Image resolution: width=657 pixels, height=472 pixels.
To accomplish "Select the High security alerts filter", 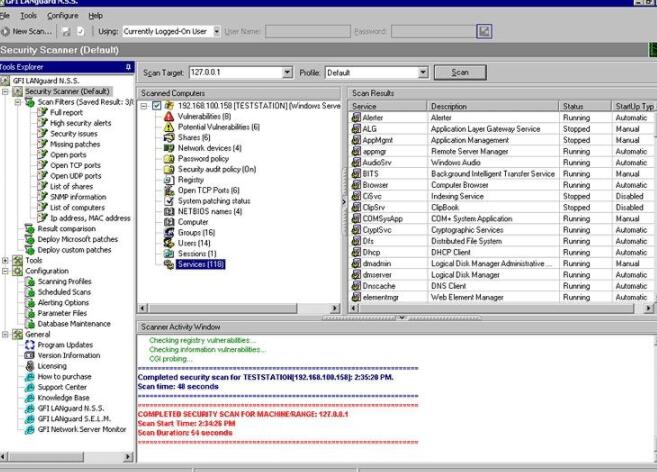I will 80,123.
